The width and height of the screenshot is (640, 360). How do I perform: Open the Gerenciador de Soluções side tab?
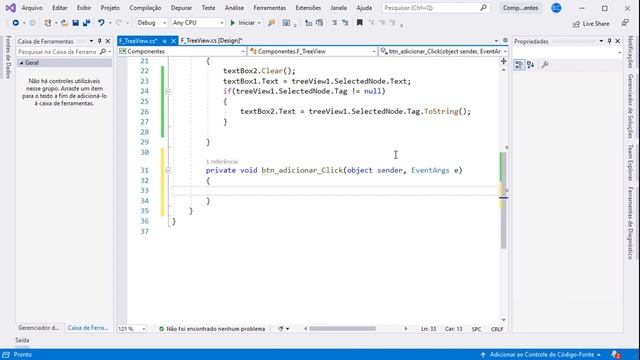click(631, 106)
